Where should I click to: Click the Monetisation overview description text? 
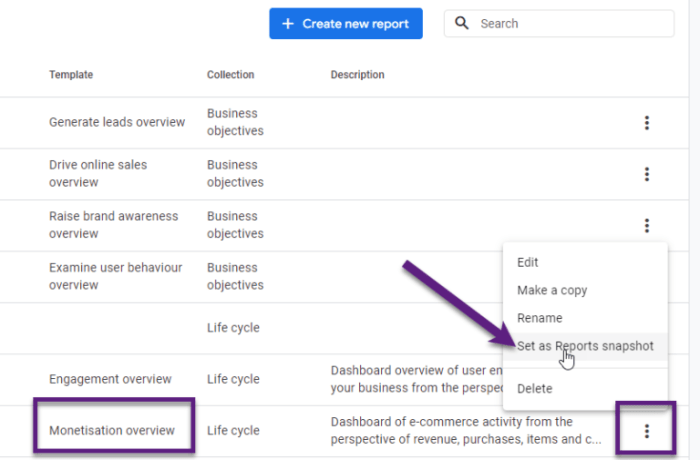pos(466,431)
